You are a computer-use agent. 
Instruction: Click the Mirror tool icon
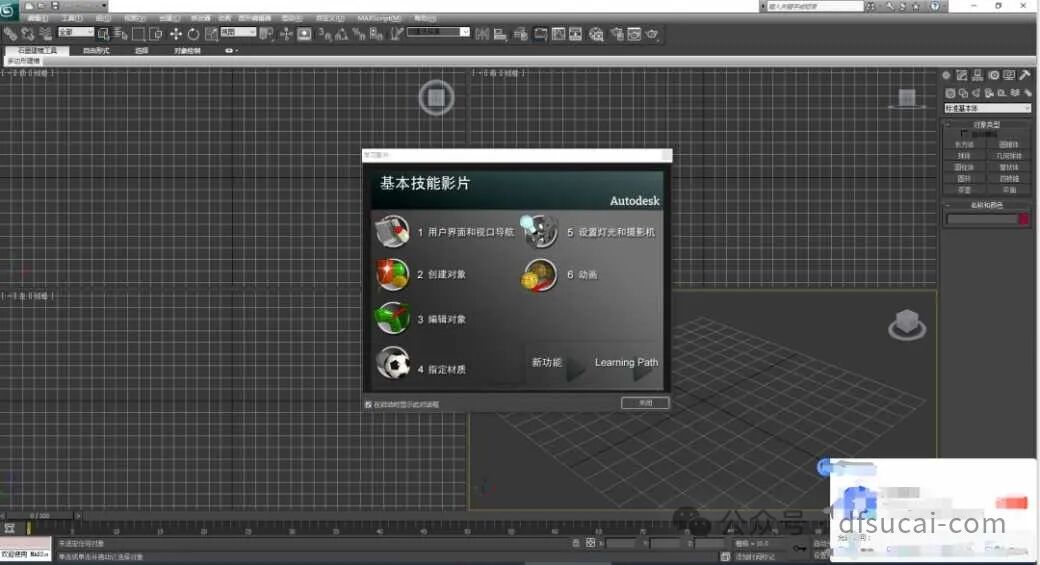pos(482,34)
